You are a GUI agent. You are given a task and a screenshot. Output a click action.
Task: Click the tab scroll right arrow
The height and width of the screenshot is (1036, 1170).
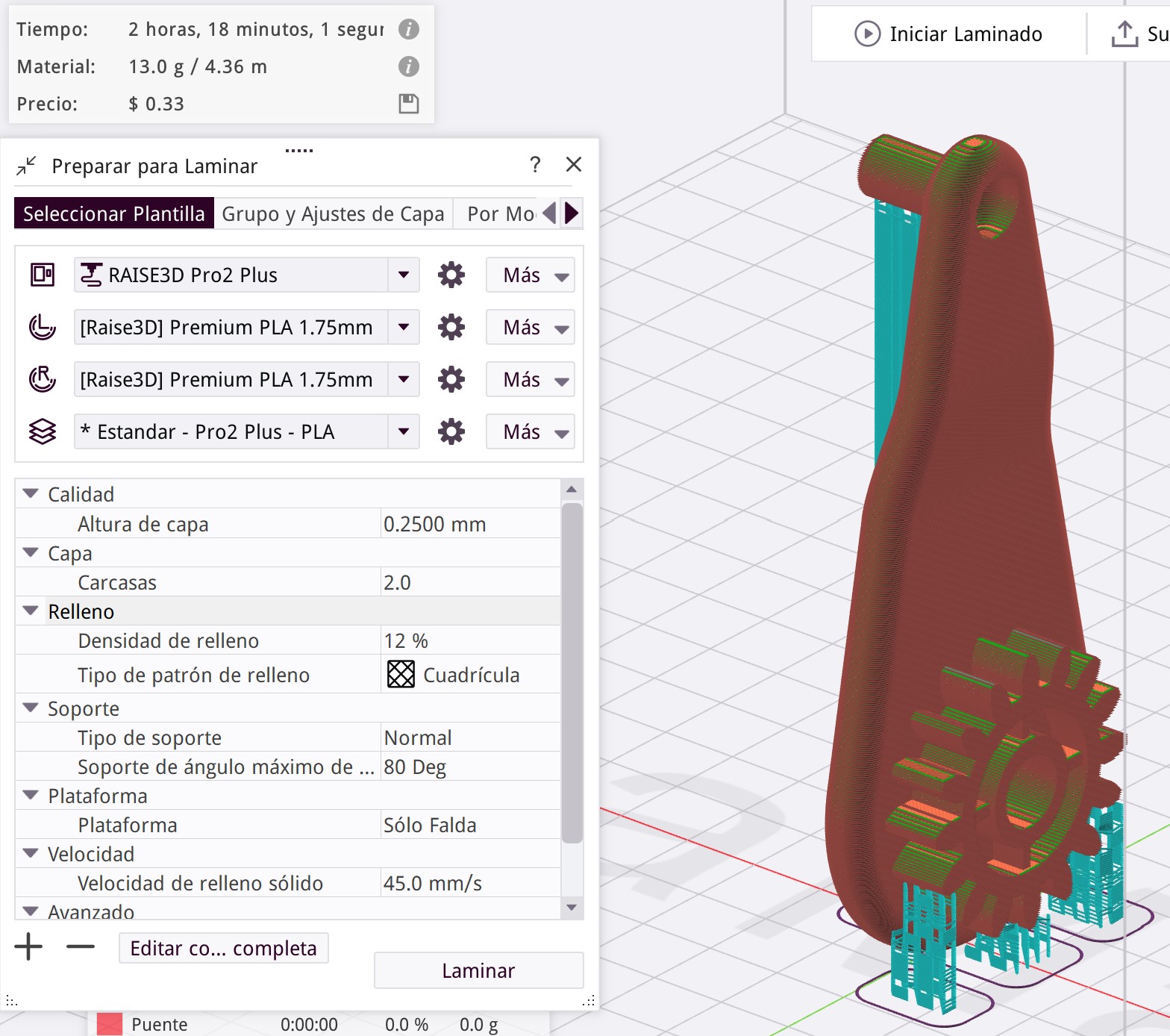(x=572, y=213)
